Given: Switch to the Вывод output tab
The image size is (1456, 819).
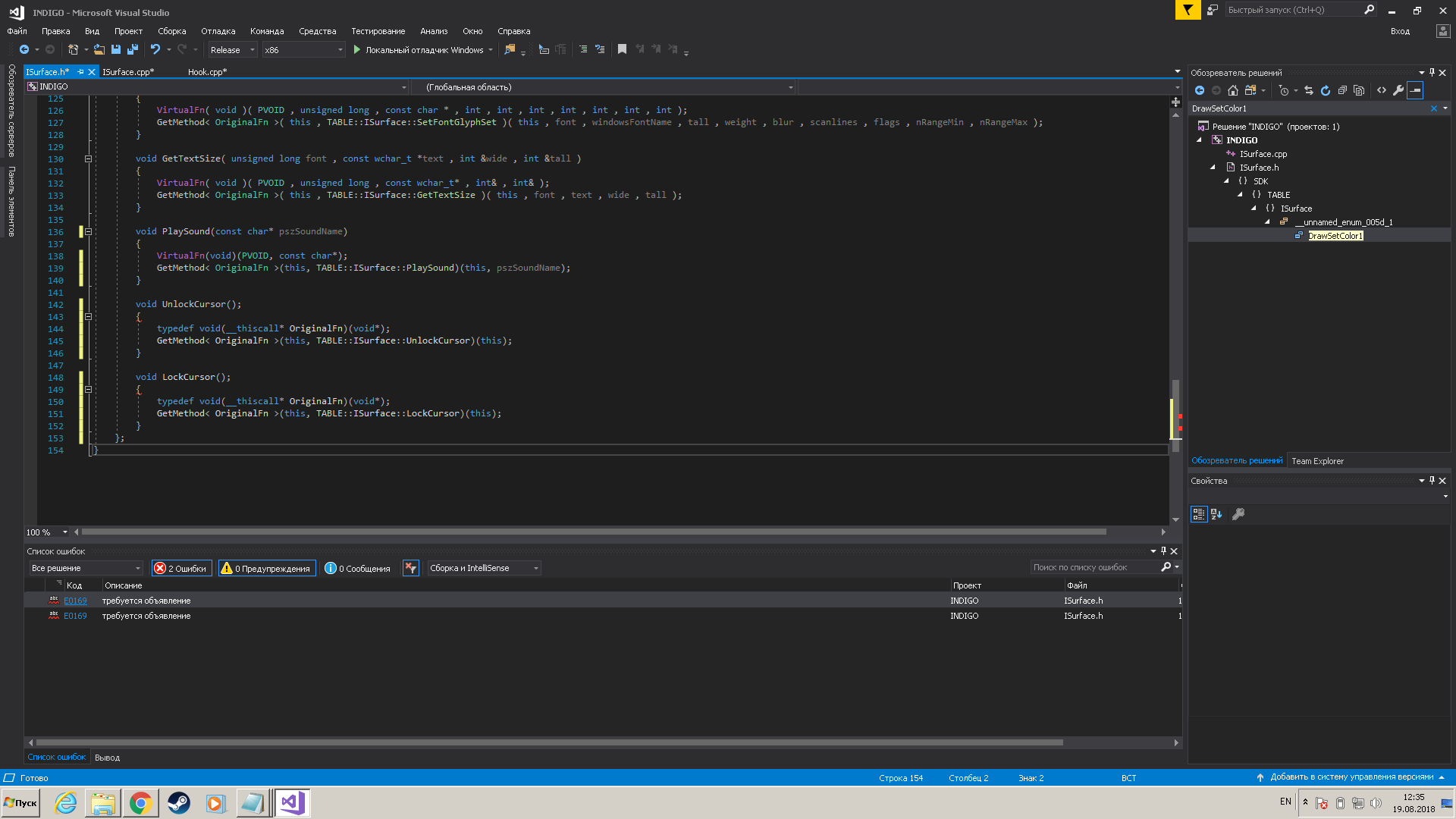Looking at the screenshot, I should coord(107,758).
